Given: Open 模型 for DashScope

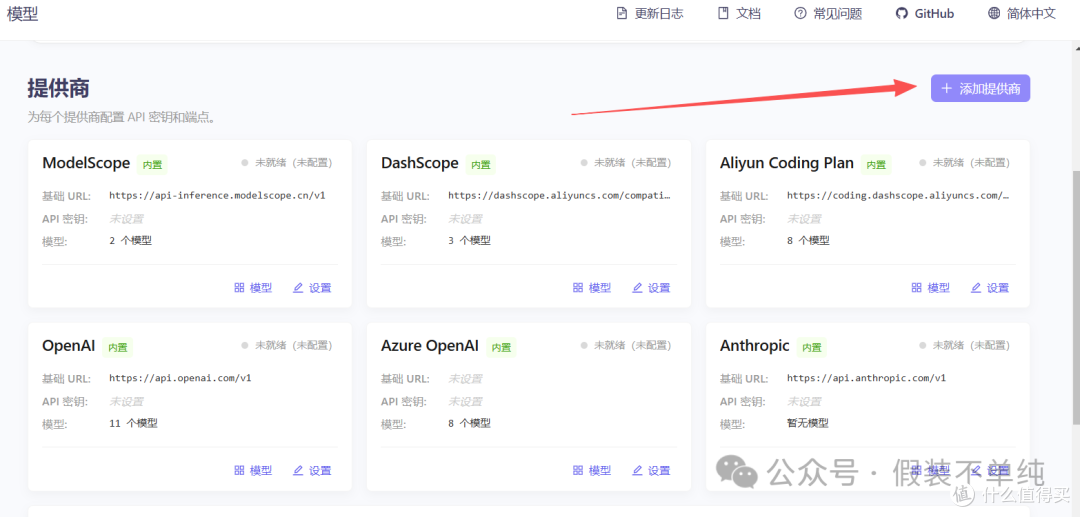Looking at the screenshot, I should (x=592, y=288).
